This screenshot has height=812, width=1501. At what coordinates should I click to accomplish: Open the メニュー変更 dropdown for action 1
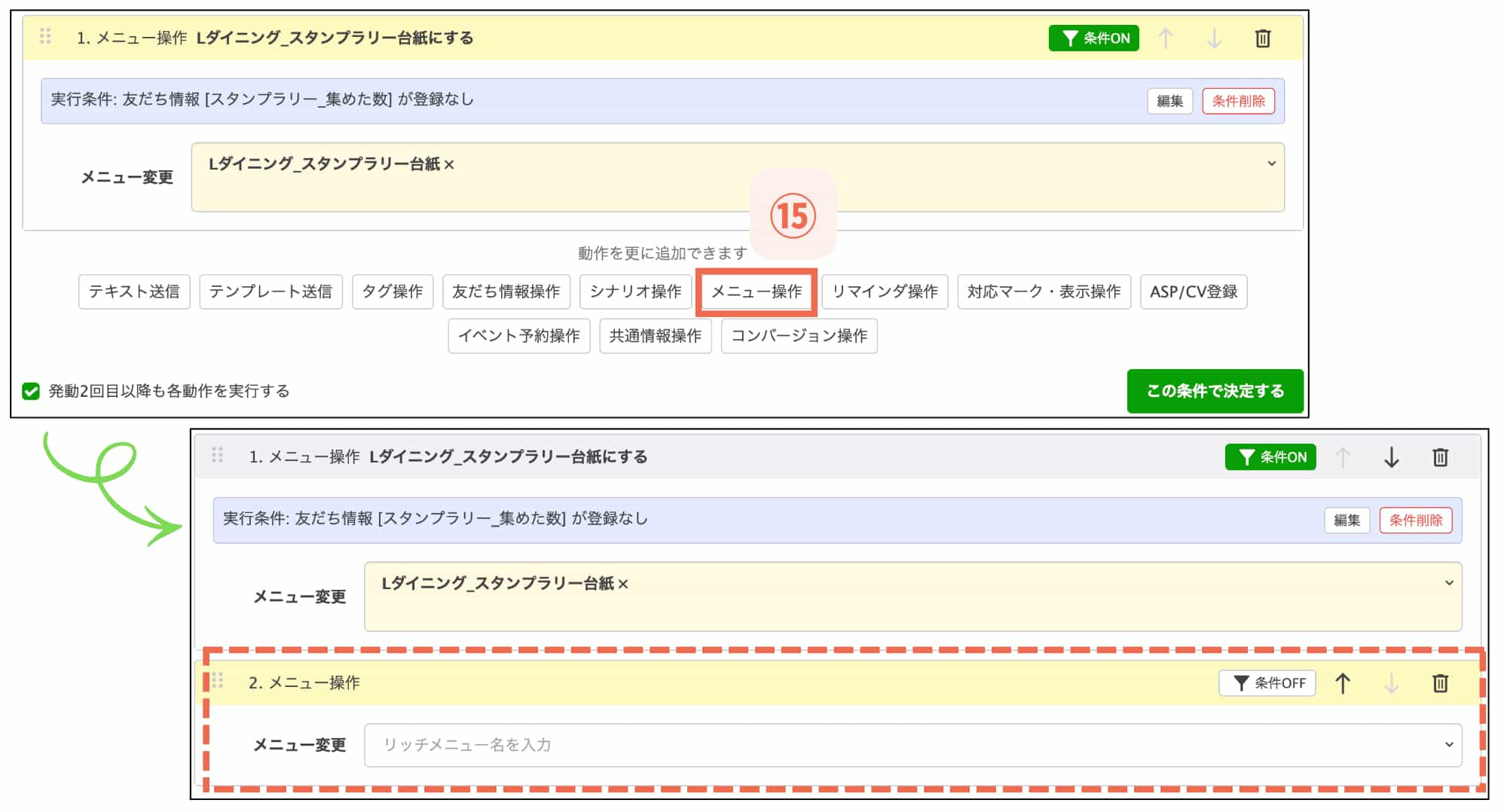(x=1273, y=163)
